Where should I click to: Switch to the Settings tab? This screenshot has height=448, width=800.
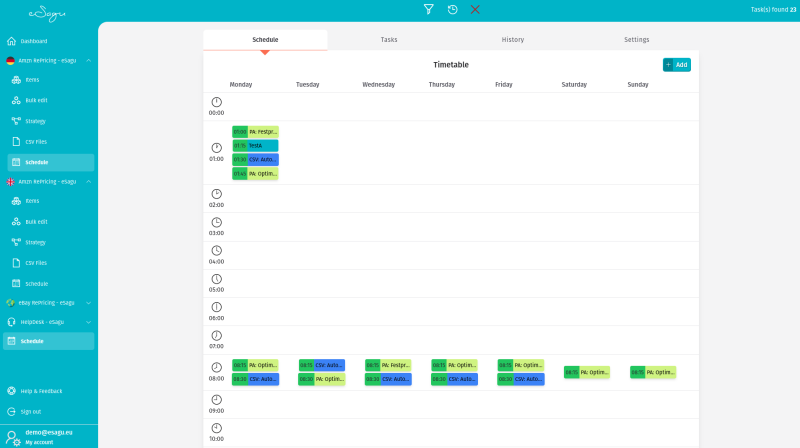pos(637,40)
